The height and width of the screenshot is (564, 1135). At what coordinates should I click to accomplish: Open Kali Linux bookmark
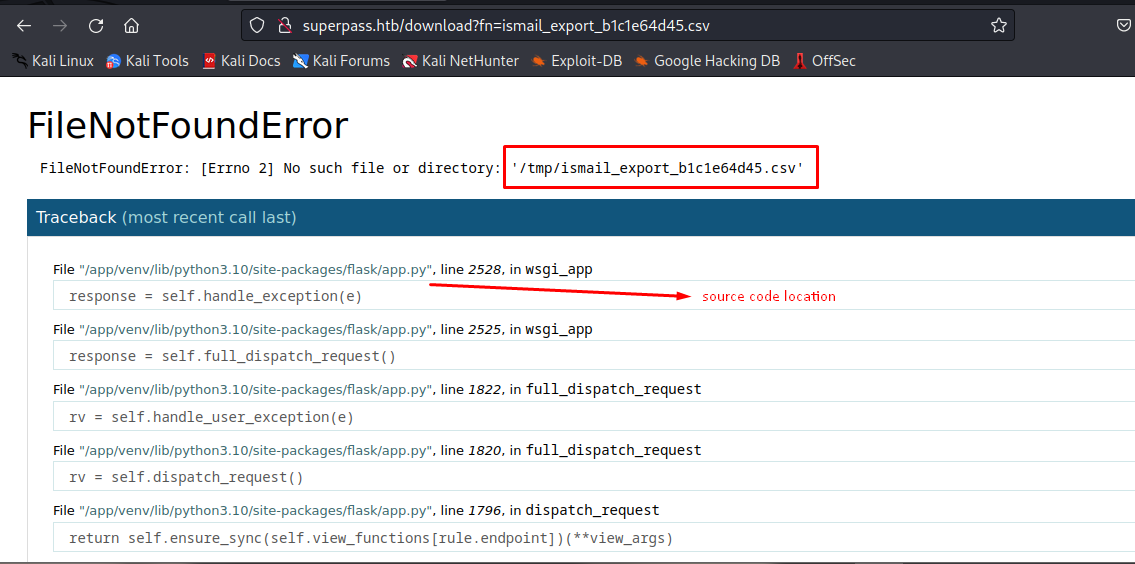53,61
